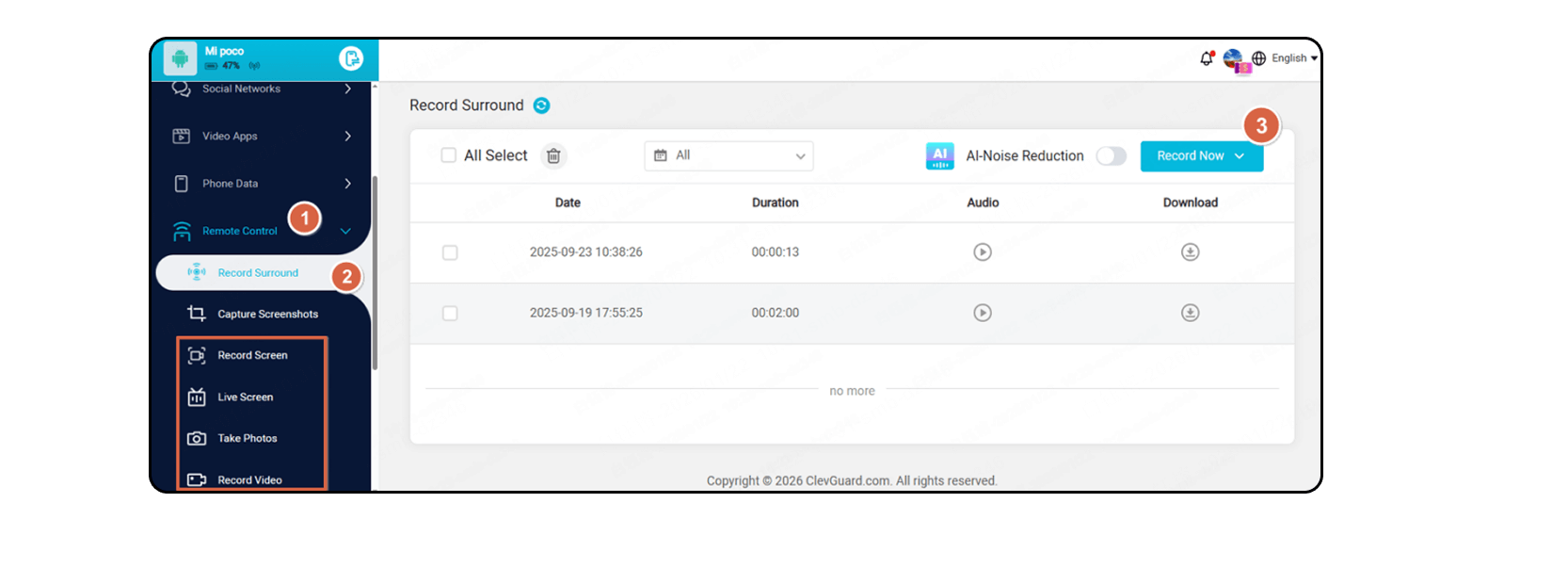Enable the AI-Noise Reduction toggle
1568x584 pixels.
(x=1111, y=156)
